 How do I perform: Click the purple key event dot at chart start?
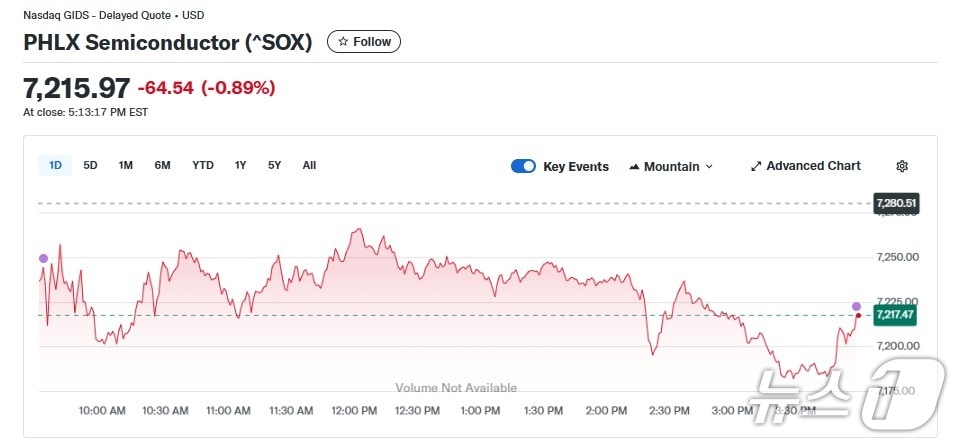(x=43, y=258)
